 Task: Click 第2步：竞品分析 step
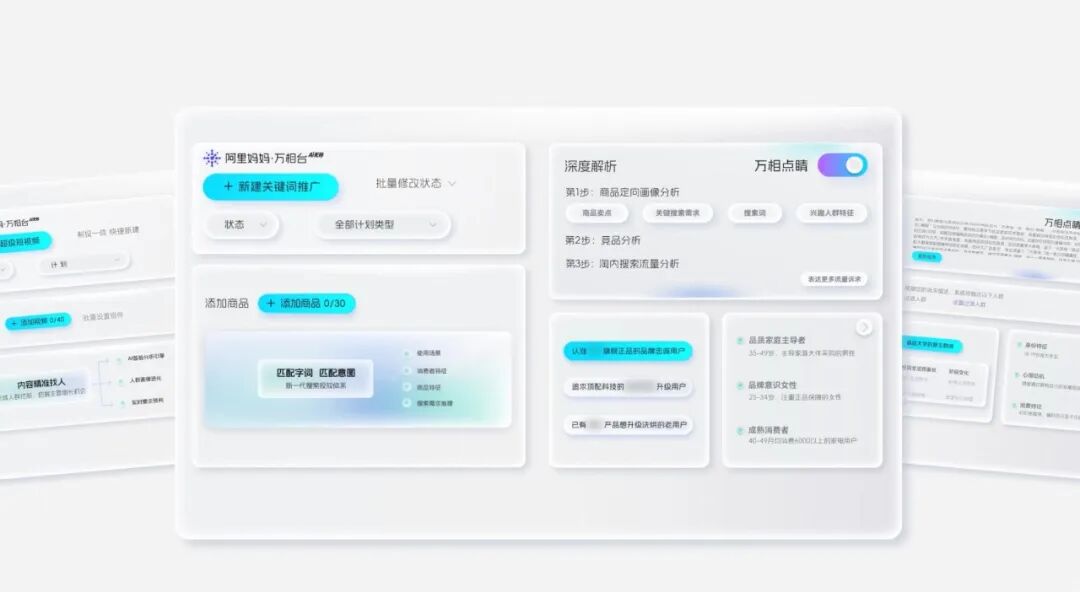(x=603, y=241)
